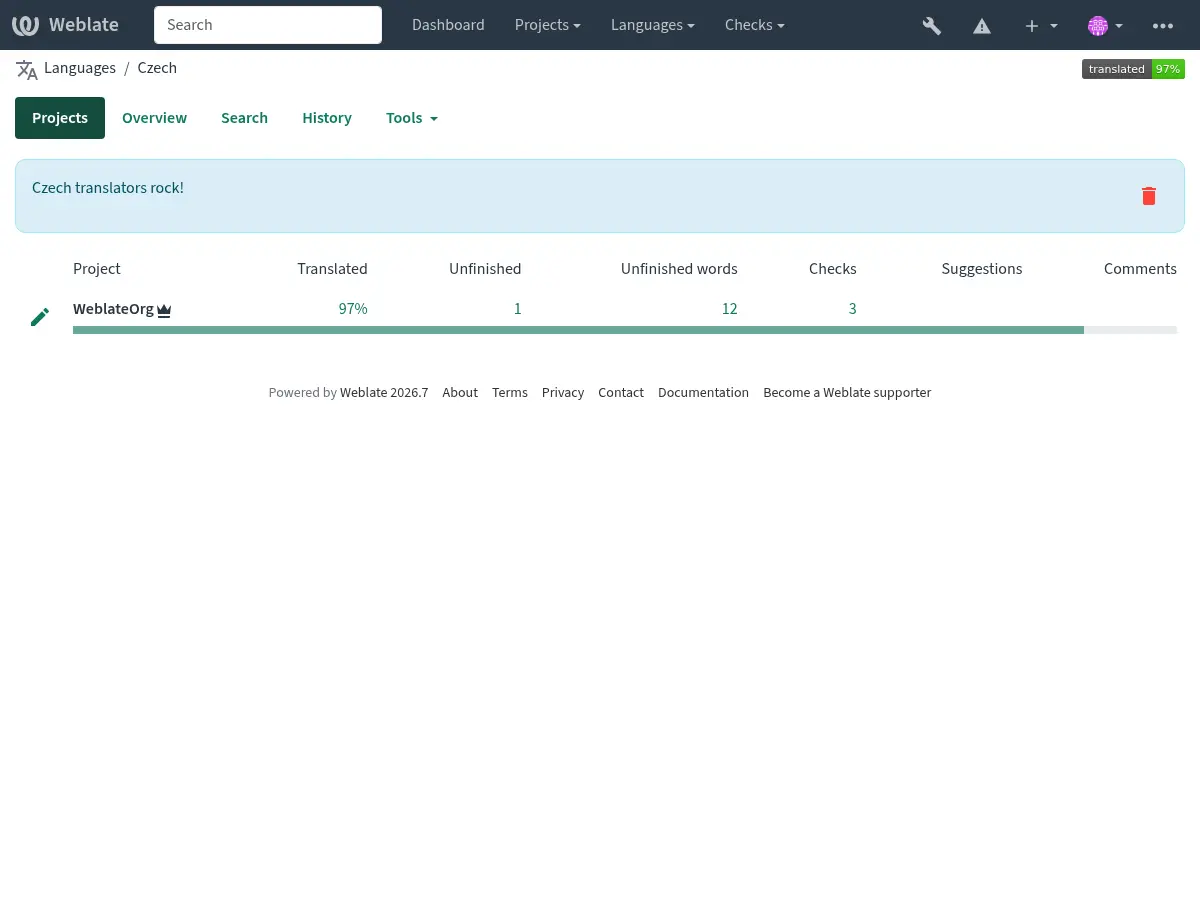Go to Dashboard in navbar
1200x918 pixels.
pyautogui.click(x=448, y=25)
